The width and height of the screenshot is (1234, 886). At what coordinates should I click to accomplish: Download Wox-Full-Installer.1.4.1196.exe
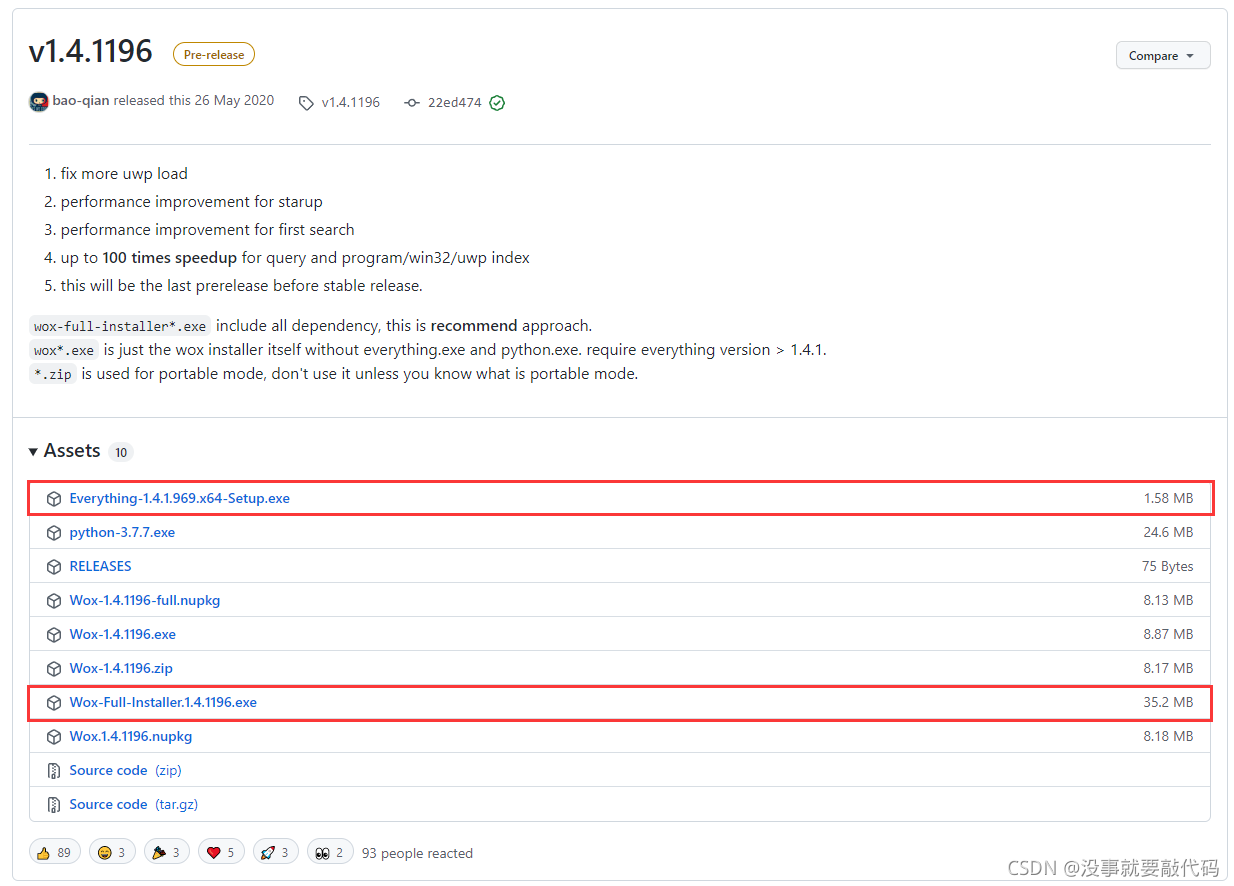pos(163,702)
